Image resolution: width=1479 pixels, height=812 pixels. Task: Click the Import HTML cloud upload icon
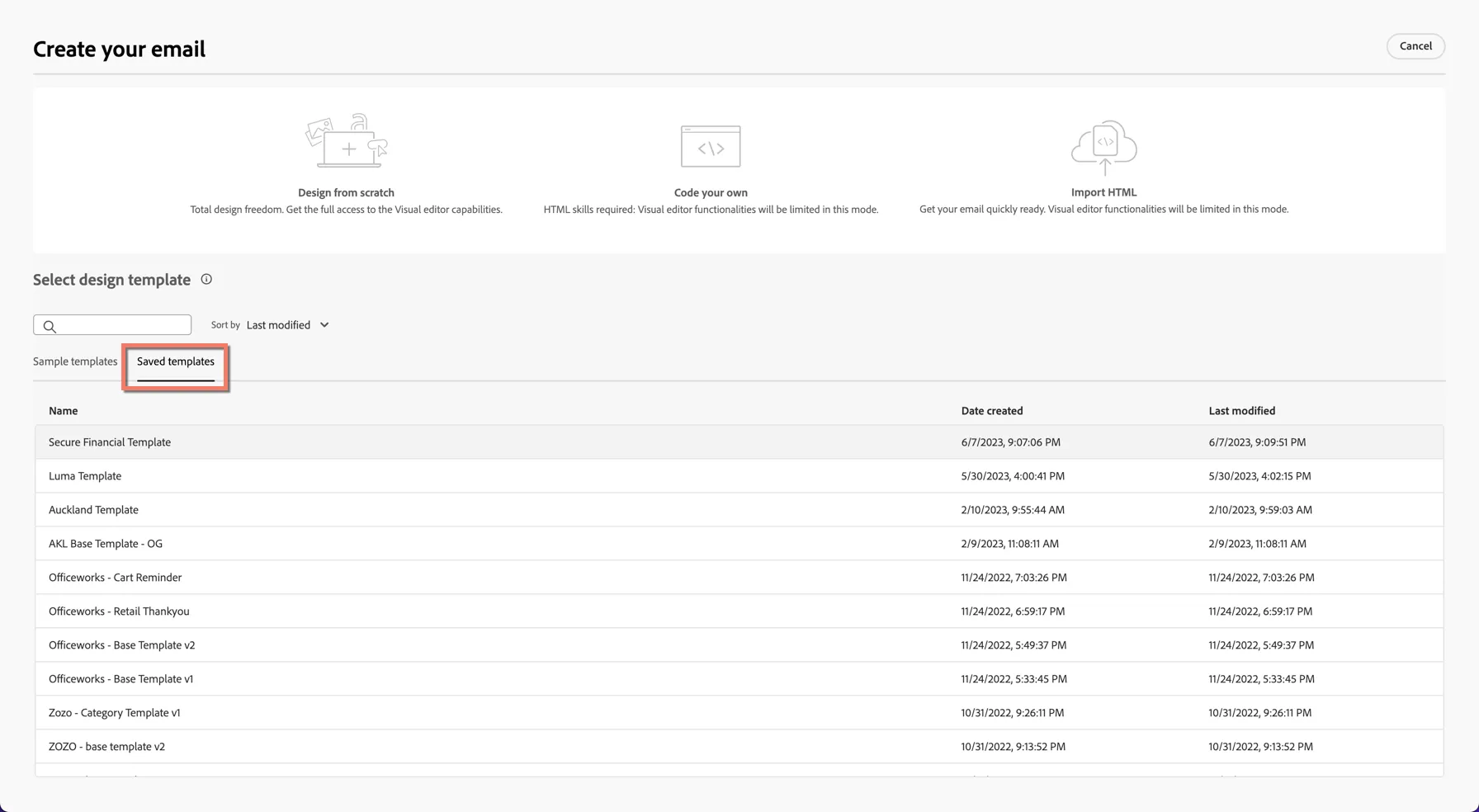point(1104,147)
